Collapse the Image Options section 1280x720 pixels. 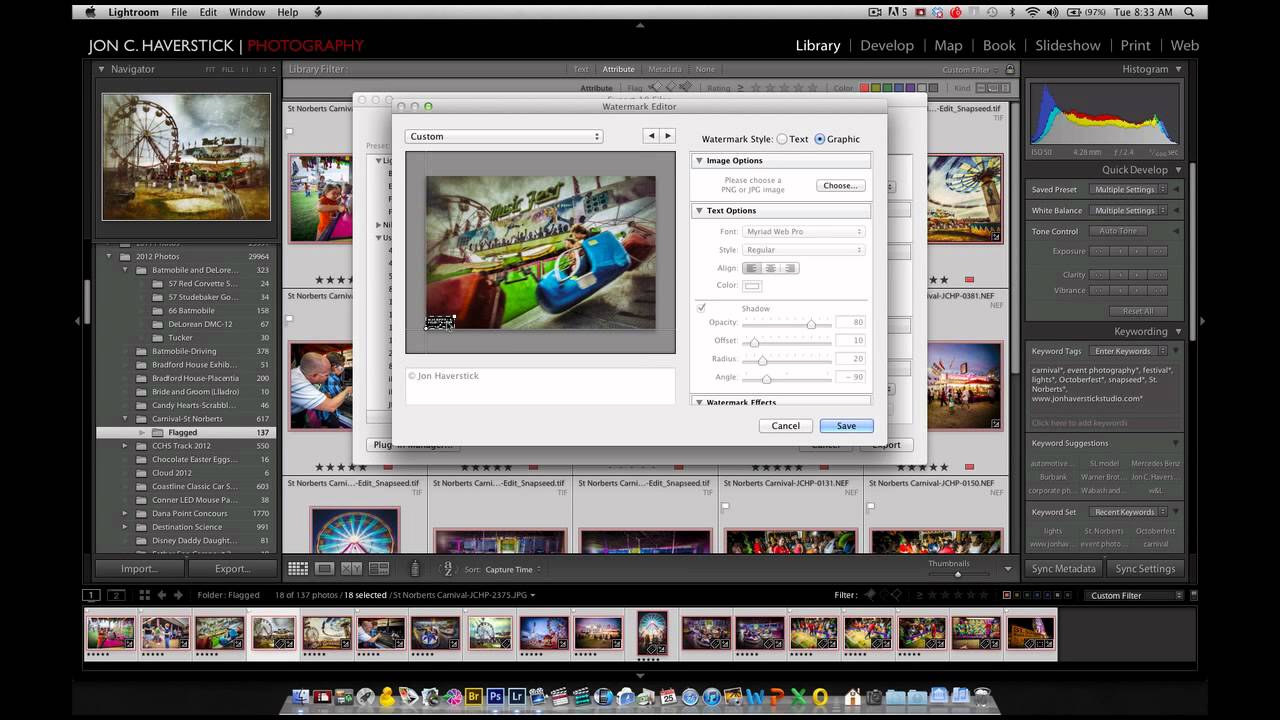coord(699,161)
